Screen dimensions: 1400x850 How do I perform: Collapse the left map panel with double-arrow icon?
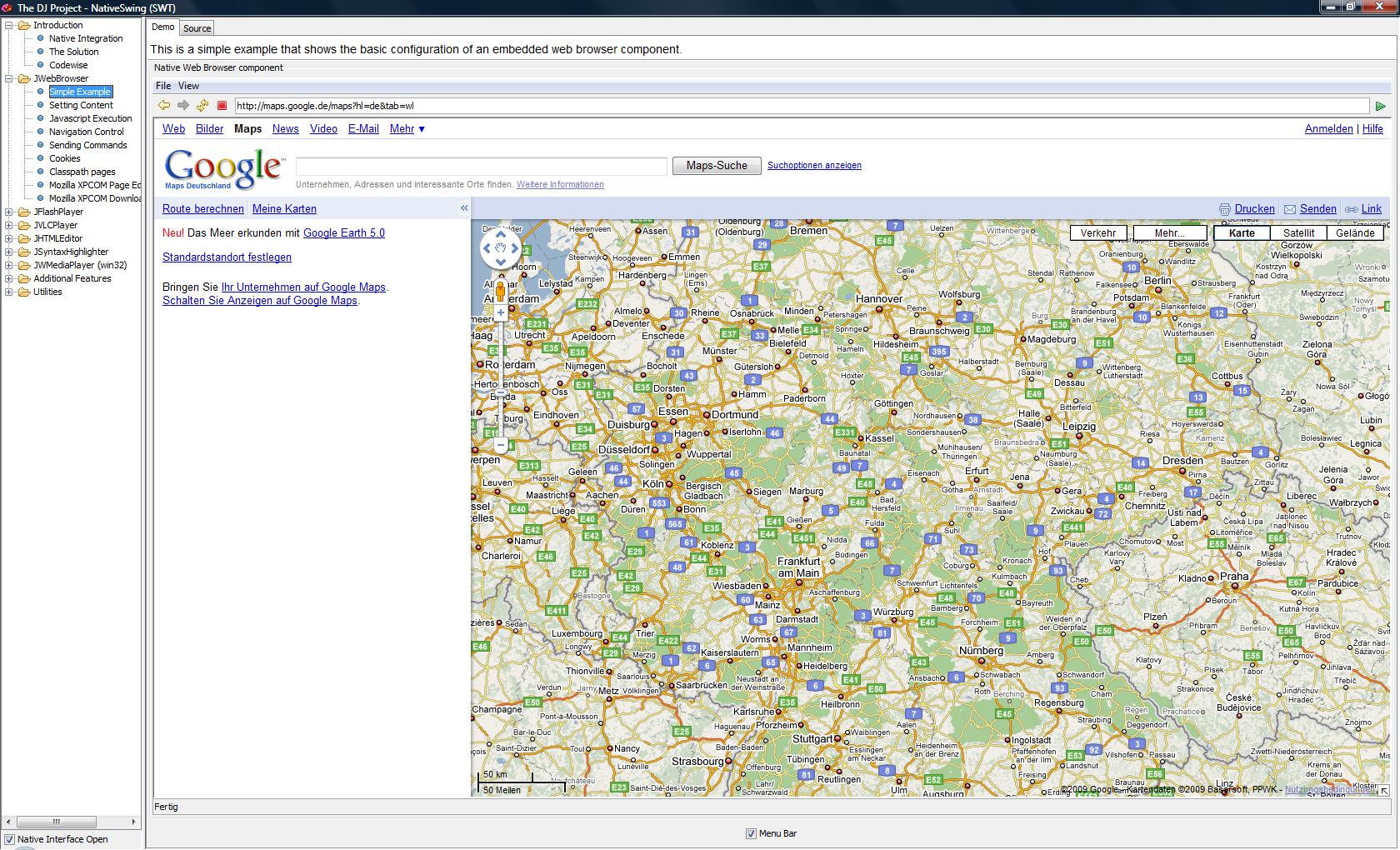pos(464,208)
